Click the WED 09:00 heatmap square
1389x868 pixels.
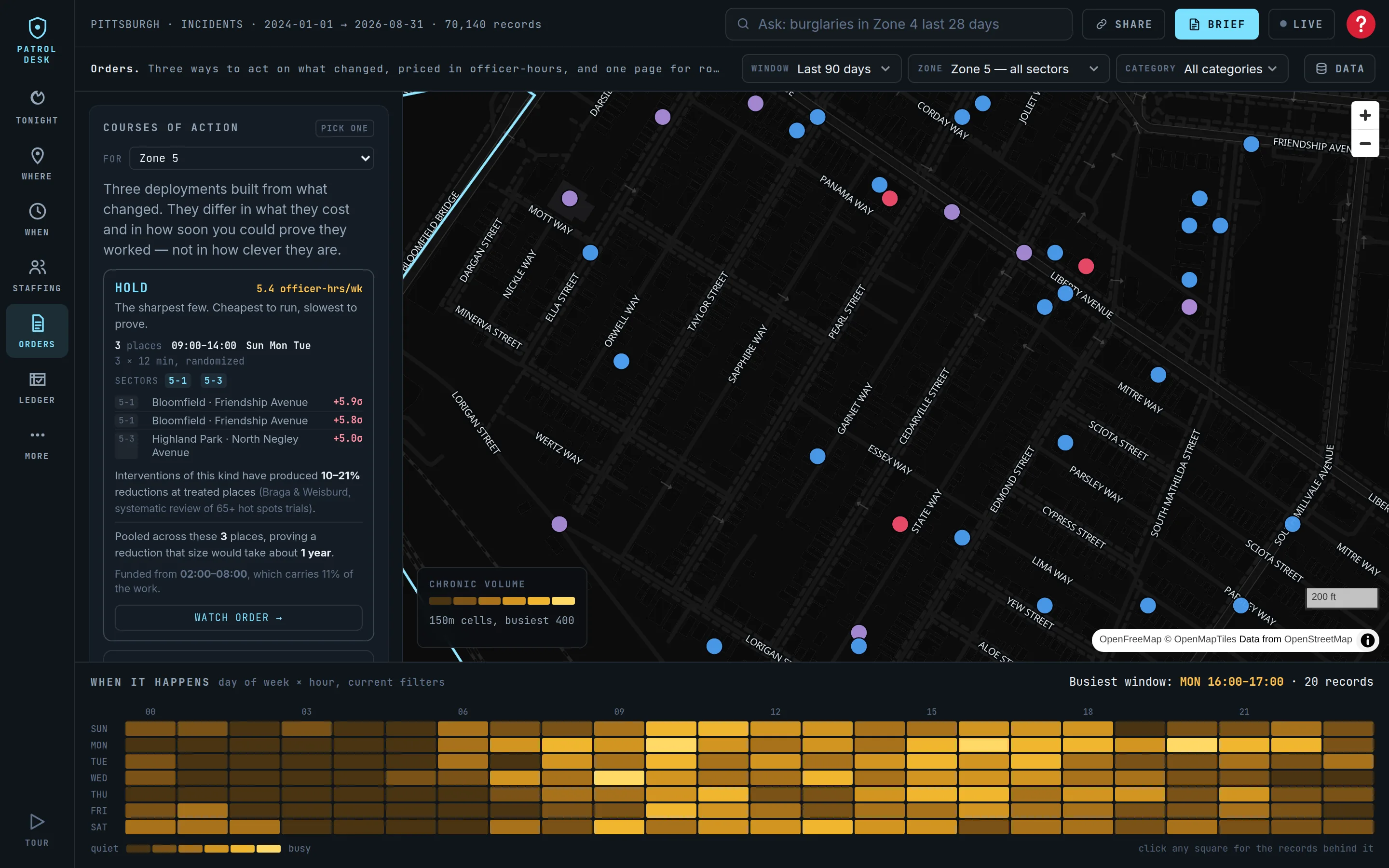pos(619,778)
